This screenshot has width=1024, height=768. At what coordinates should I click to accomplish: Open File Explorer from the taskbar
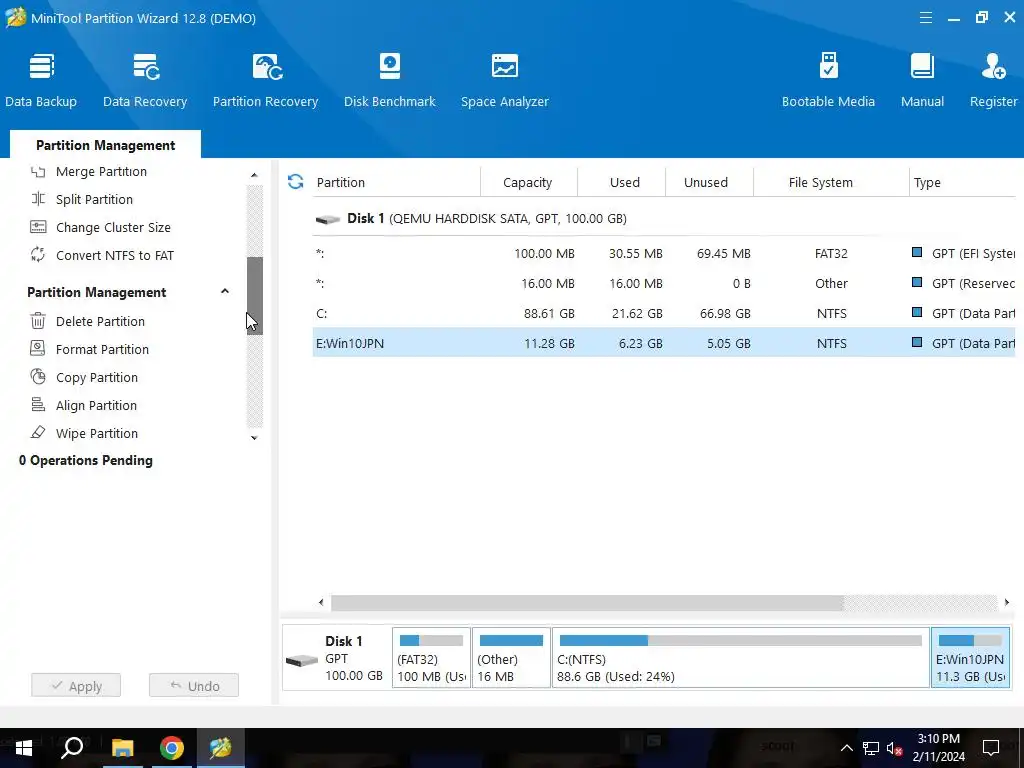tap(122, 748)
